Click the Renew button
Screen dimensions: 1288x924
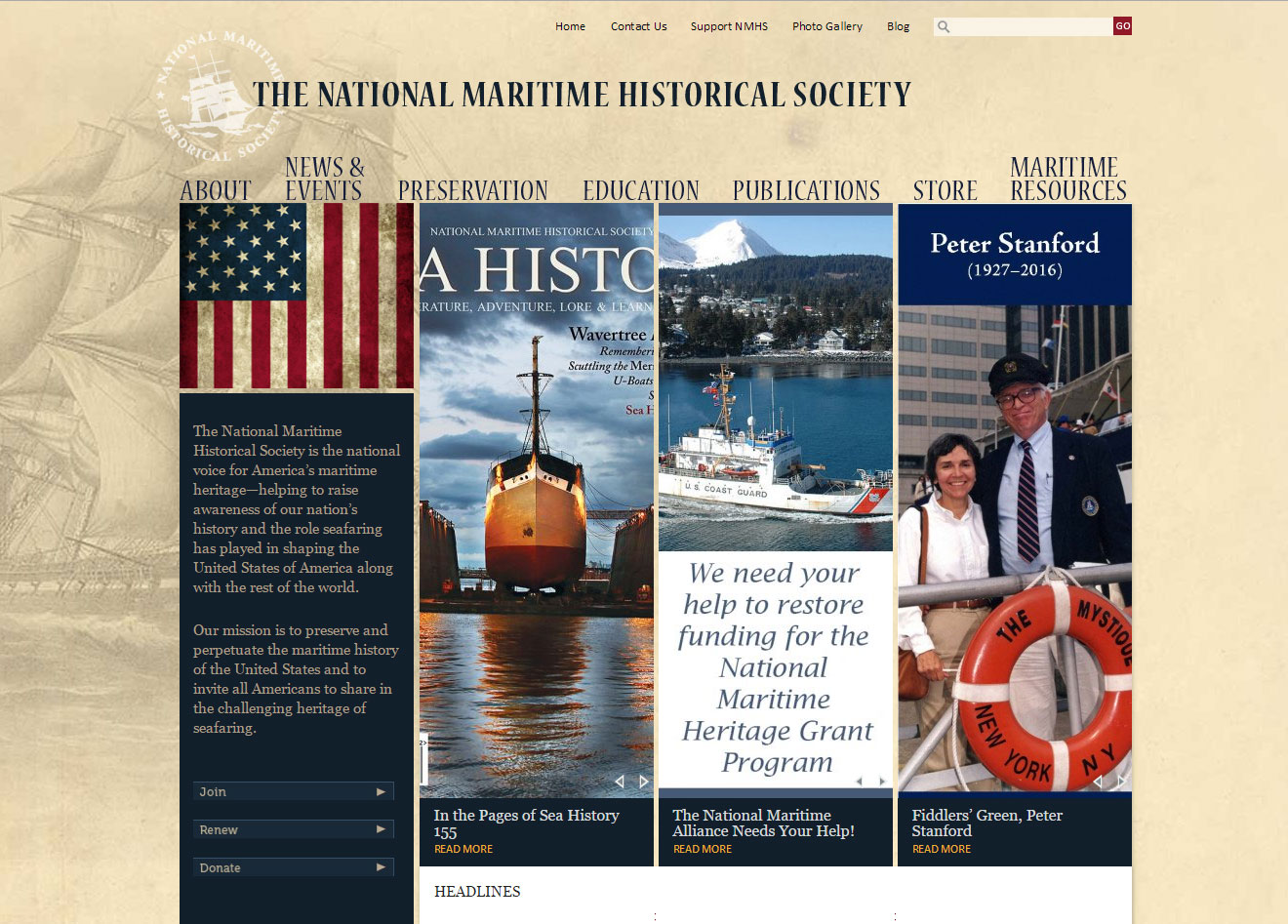pyautogui.click(x=294, y=829)
